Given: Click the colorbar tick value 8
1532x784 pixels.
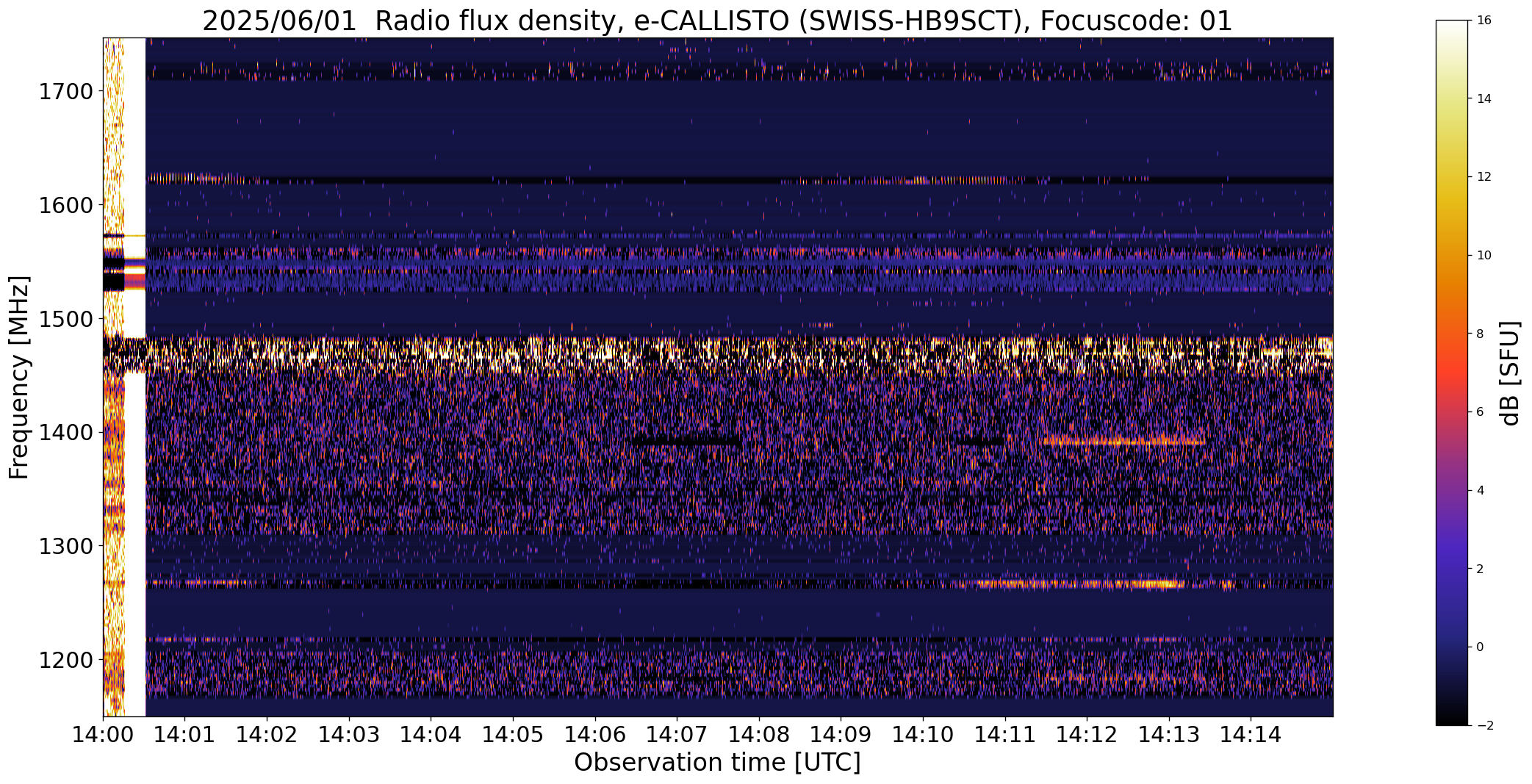Looking at the screenshot, I should click(1480, 334).
